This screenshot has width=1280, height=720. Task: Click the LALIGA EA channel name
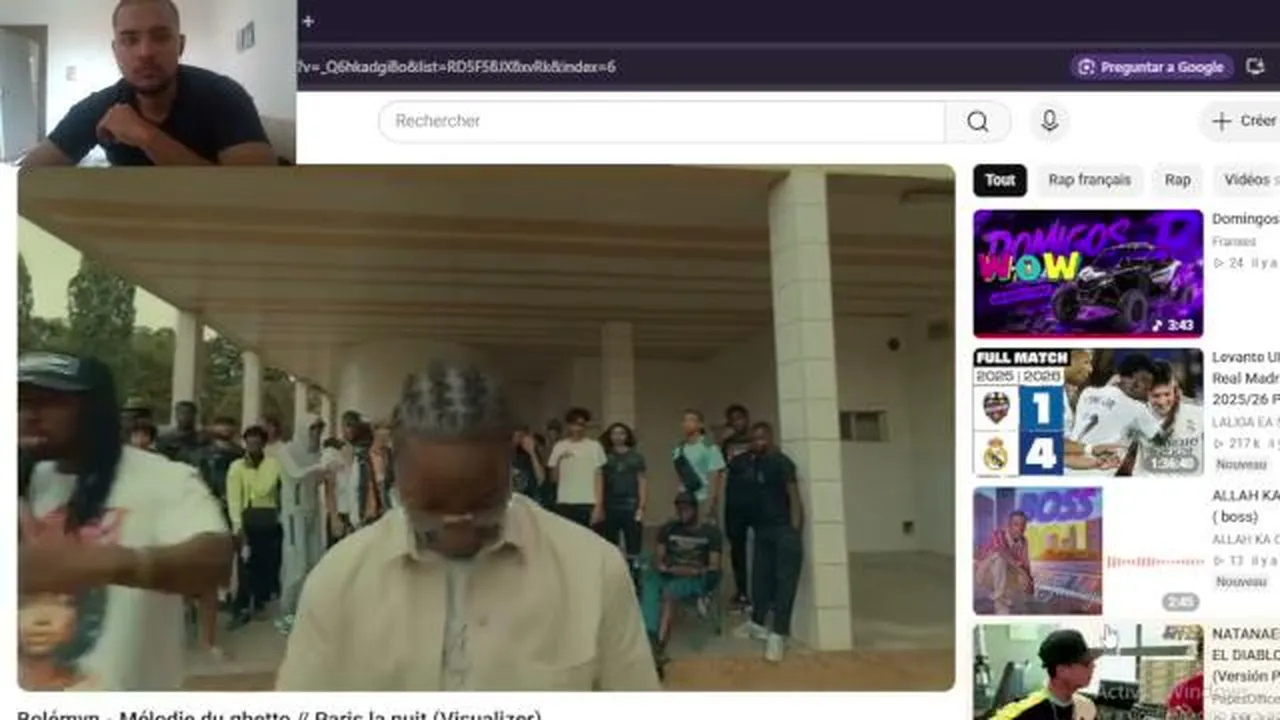pyautogui.click(x=1245, y=423)
